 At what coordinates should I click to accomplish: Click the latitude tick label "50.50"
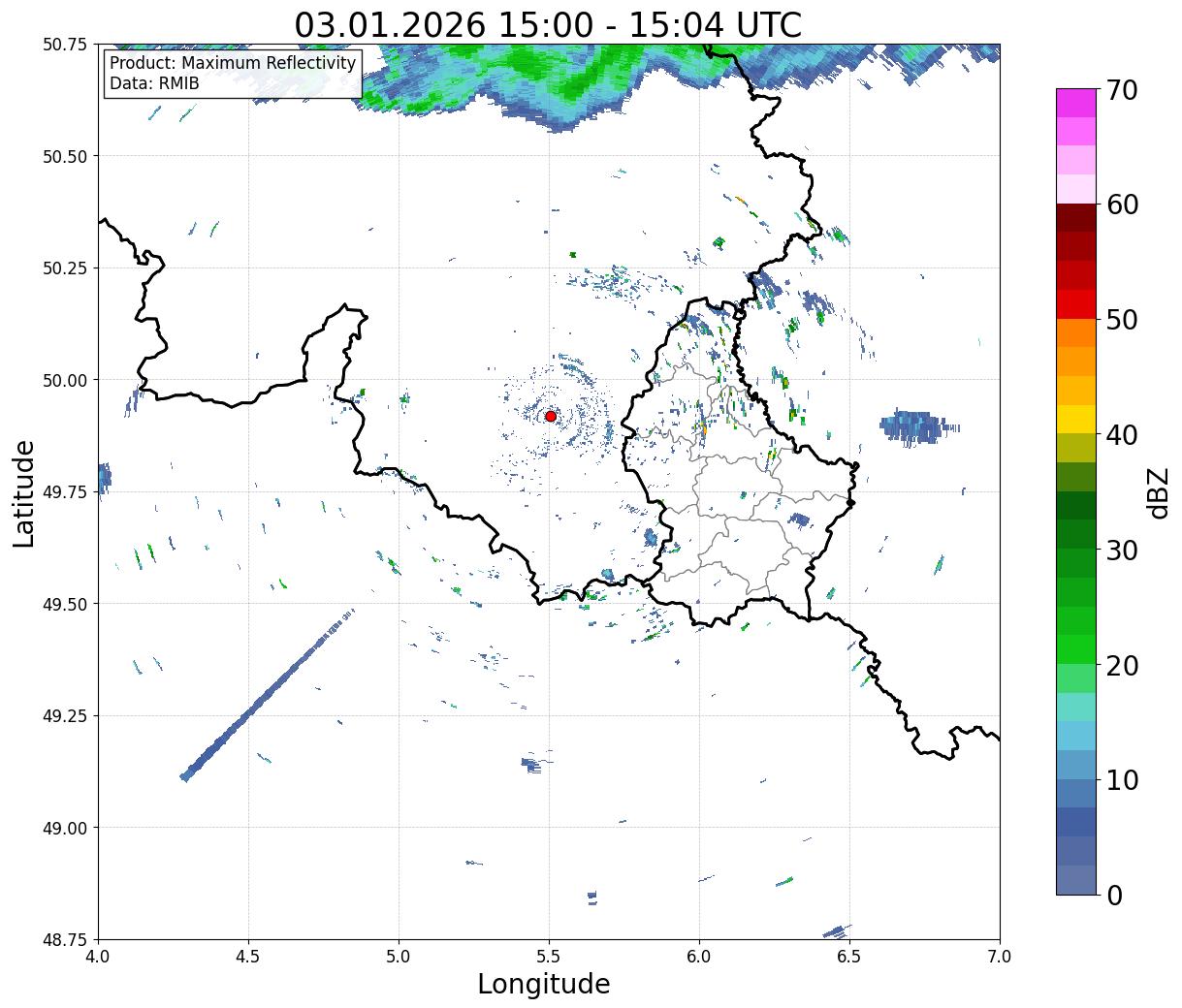point(65,156)
